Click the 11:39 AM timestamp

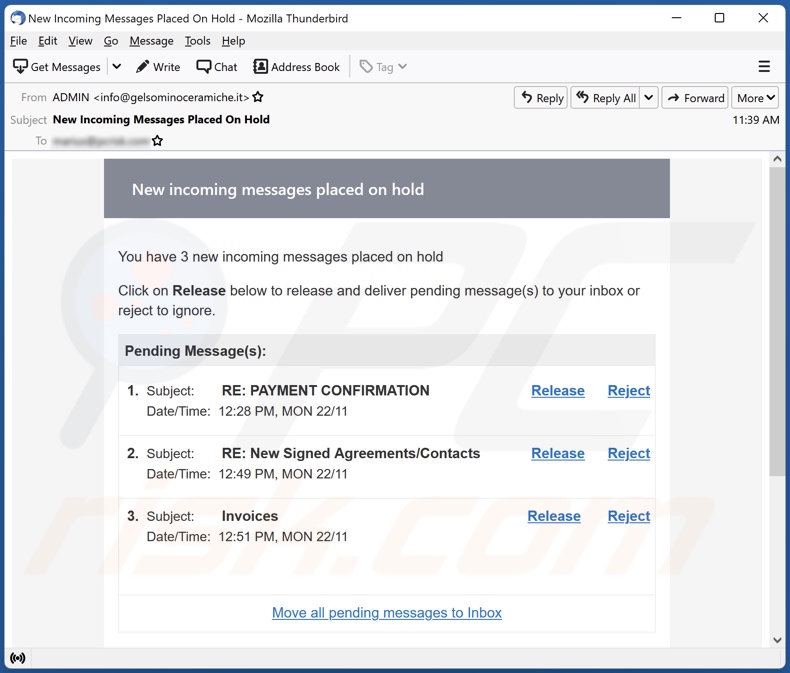tap(756, 120)
